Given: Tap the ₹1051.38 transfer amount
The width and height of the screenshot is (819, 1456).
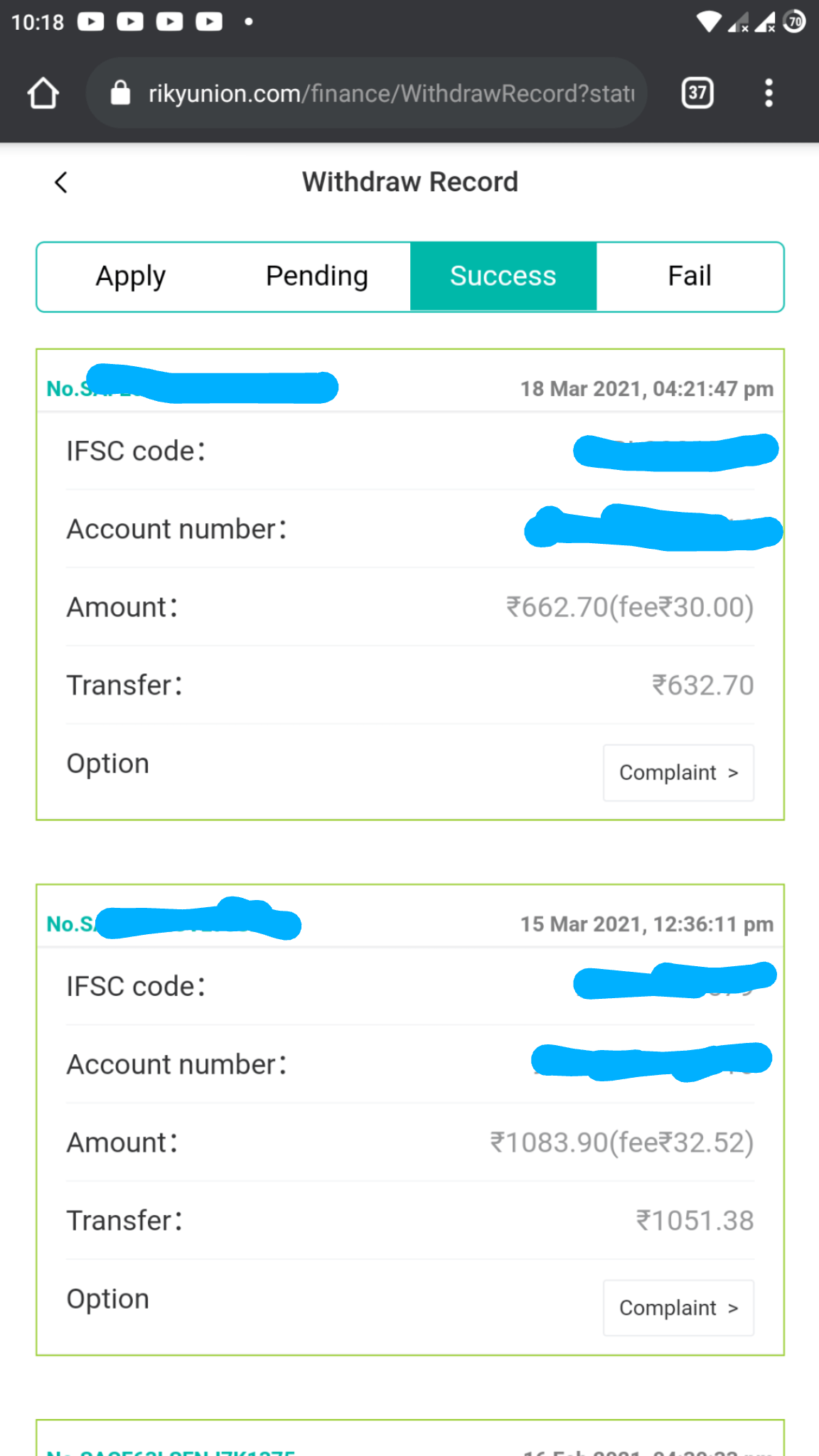Looking at the screenshot, I should point(695,1221).
